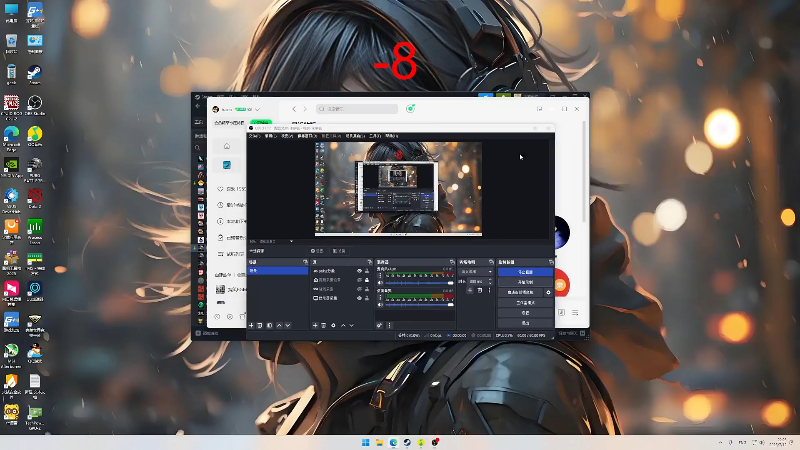The height and width of the screenshot is (450, 800).
Task: Move the scene down with Scenes down arrow
Action: tap(288, 325)
